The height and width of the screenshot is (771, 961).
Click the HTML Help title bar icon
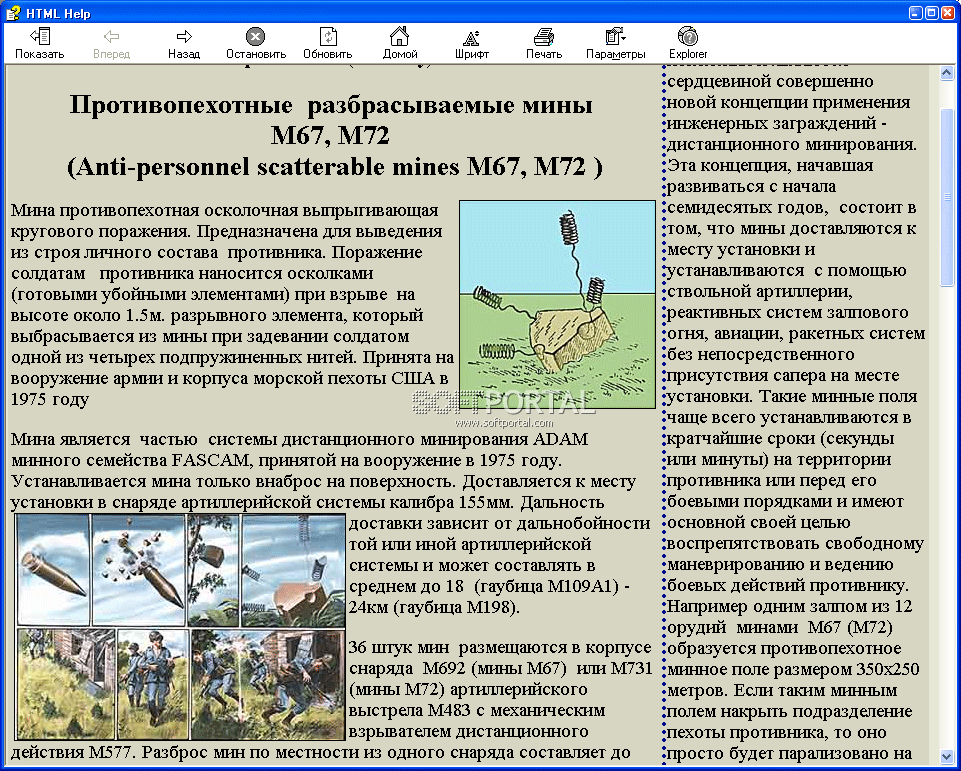[x=12, y=12]
